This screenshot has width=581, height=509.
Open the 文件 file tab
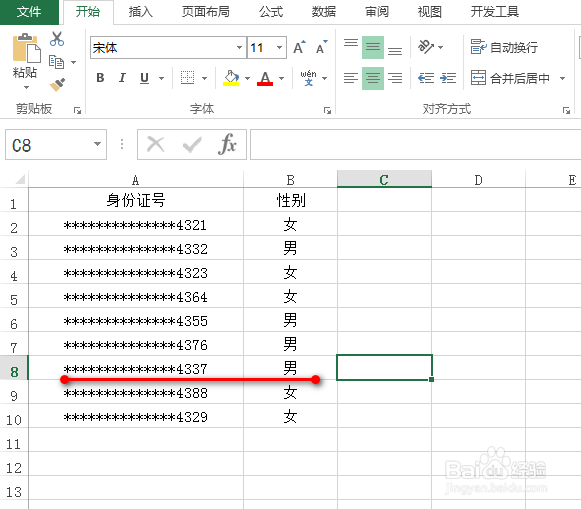(29, 12)
